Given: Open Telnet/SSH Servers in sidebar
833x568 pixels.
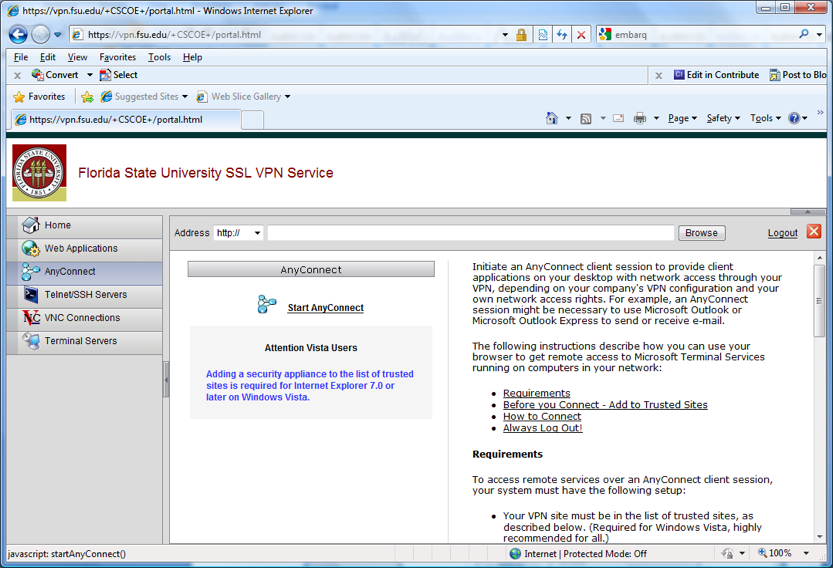Looking at the screenshot, I should pyautogui.click(x=85, y=295).
